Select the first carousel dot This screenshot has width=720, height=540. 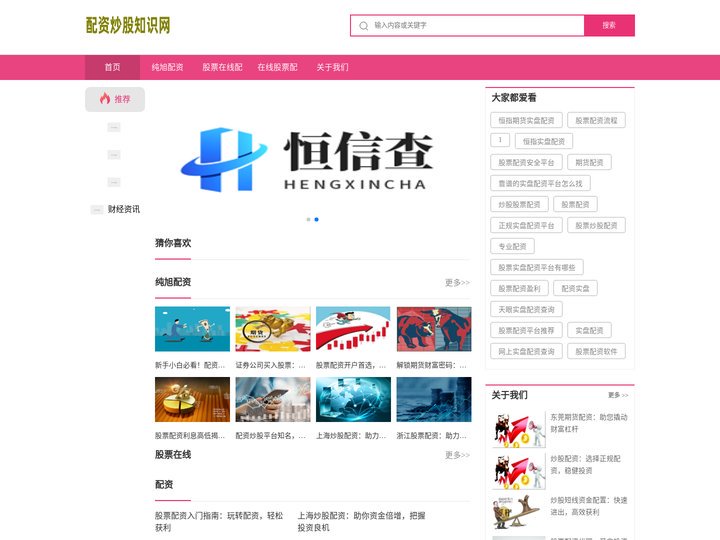click(309, 219)
